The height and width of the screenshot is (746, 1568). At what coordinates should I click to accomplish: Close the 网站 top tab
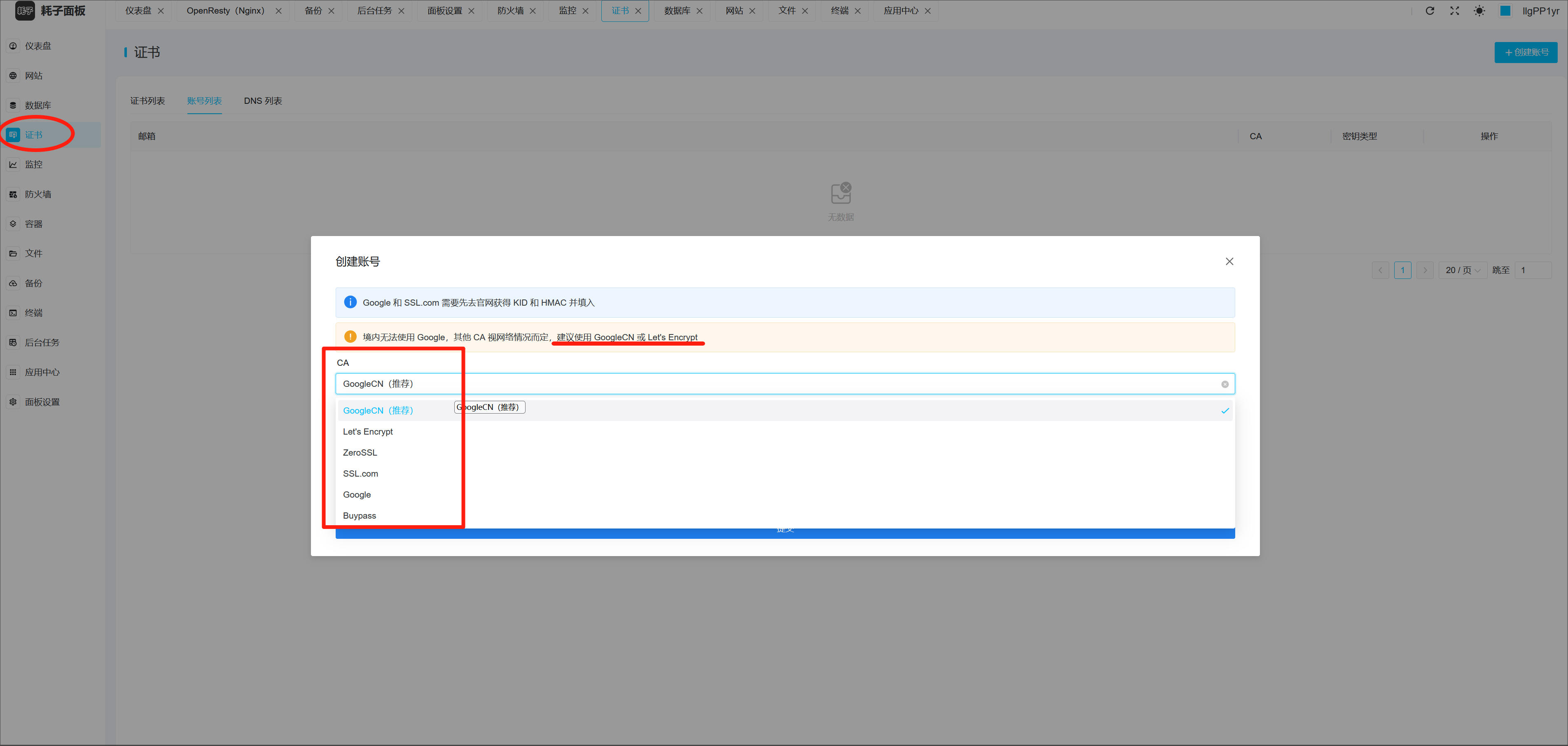click(x=752, y=11)
